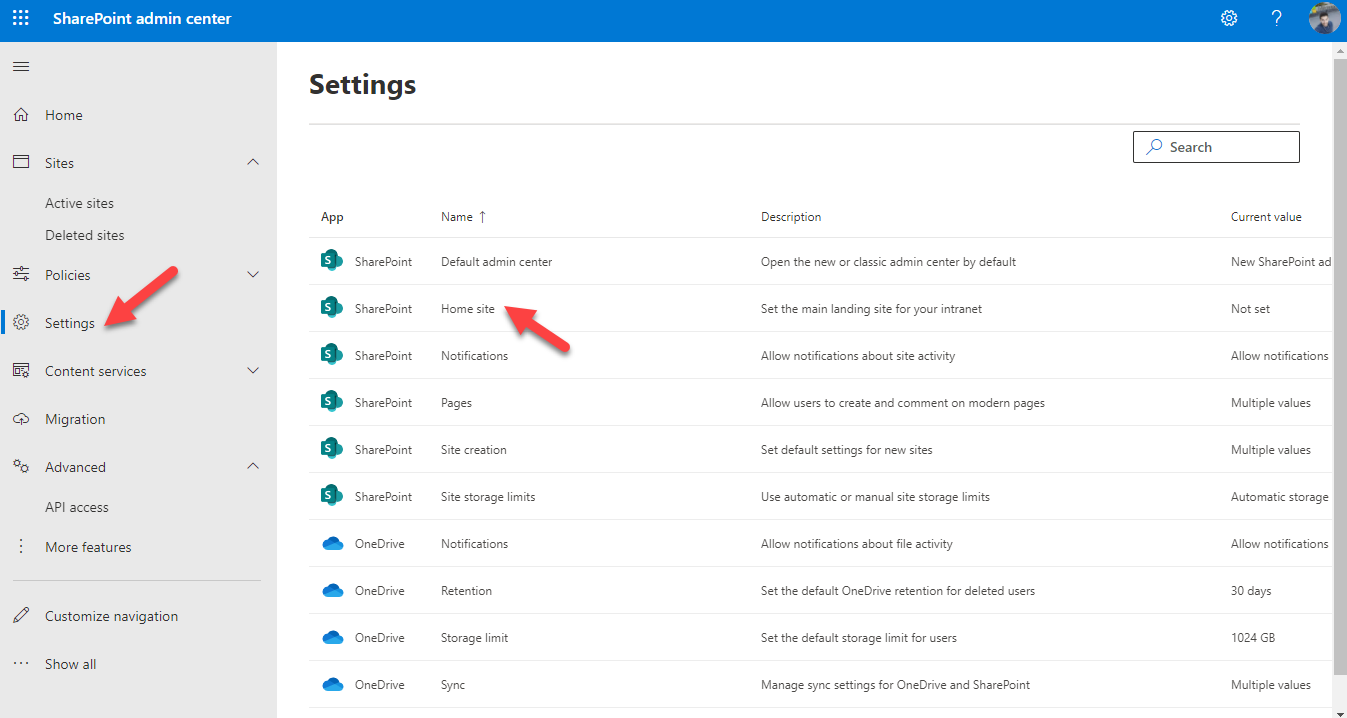Open help via the question mark icon
Image resolution: width=1347 pixels, height=718 pixels.
click(x=1276, y=17)
